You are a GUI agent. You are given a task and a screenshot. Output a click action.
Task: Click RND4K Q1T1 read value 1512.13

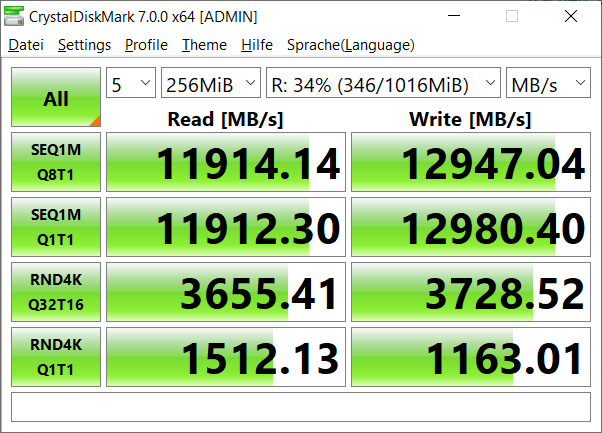(226, 357)
